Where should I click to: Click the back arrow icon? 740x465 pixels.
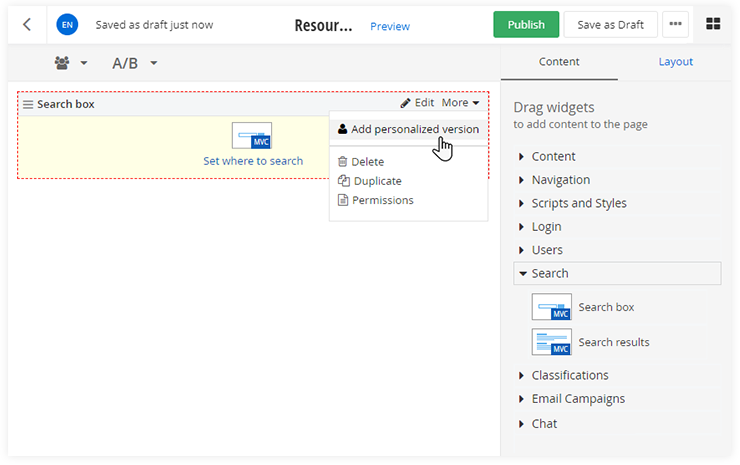click(x=27, y=25)
